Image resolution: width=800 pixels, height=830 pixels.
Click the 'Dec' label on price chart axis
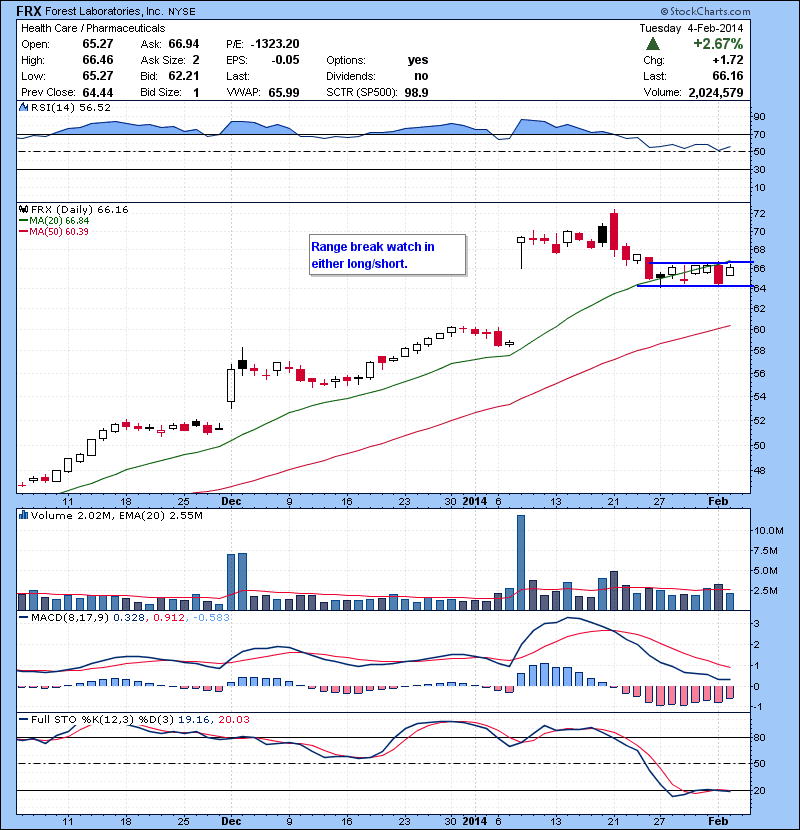click(231, 501)
